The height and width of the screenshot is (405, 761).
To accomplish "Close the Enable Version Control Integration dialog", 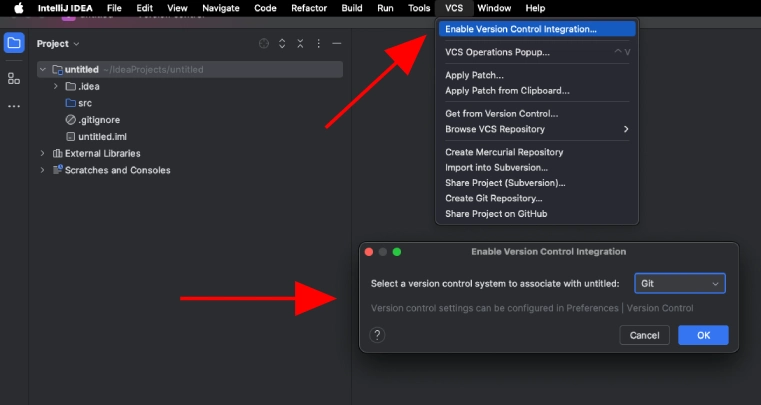I will pyautogui.click(x=369, y=252).
